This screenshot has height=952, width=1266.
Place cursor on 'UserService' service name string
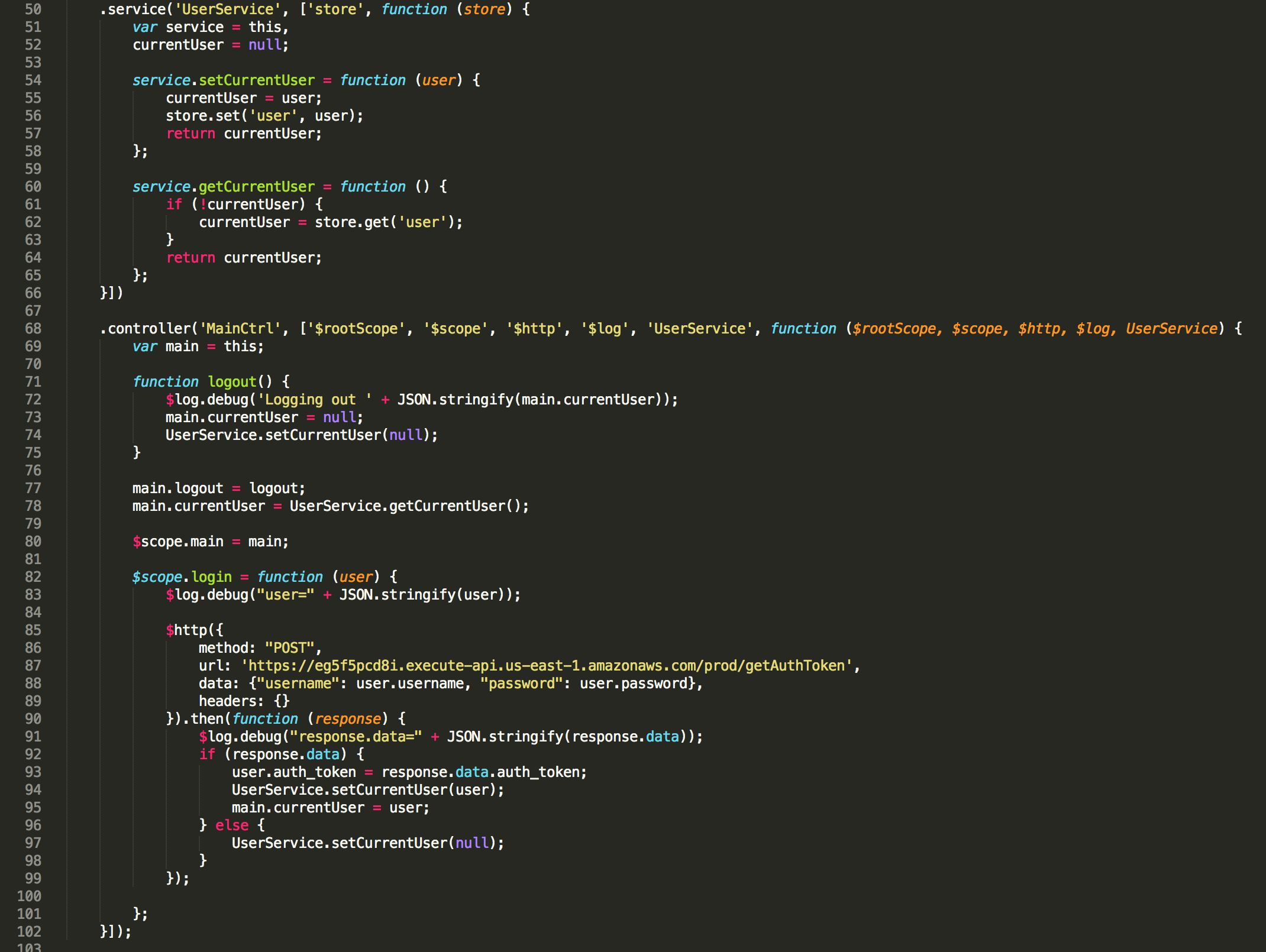pos(228,9)
